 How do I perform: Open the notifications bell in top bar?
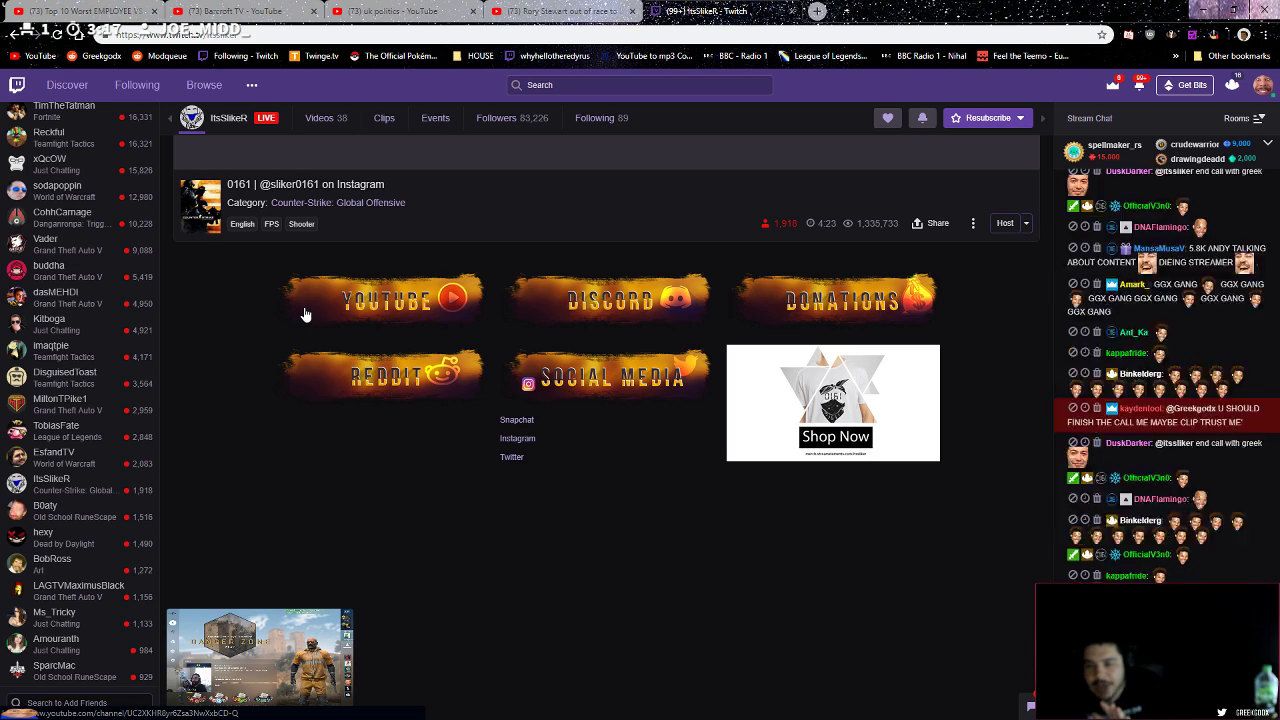(x=1139, y=85)
